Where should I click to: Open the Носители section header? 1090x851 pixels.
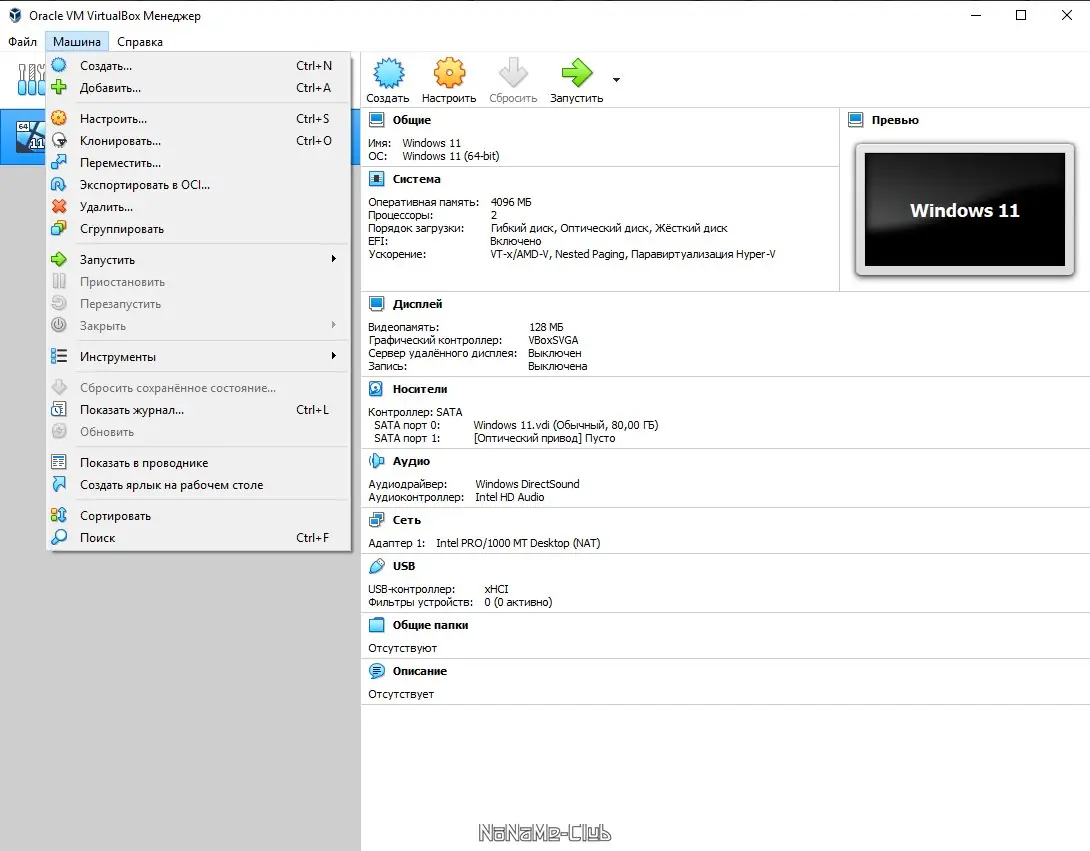[x=420, y=389]
